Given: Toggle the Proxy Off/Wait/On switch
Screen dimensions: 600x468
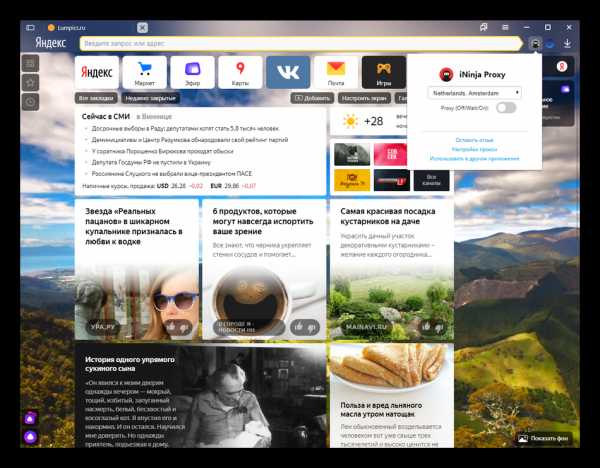Looking at the screenshot, I should point(506,108).
